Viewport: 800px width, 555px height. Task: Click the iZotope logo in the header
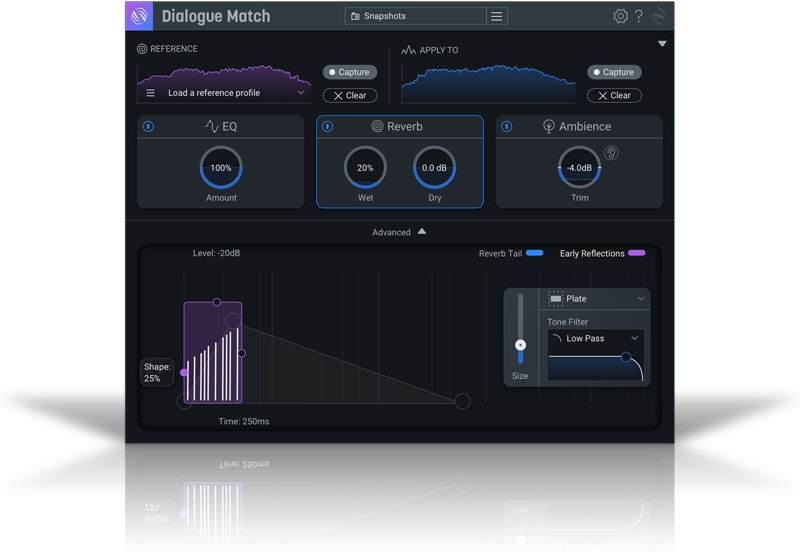pyautogui.click(x=139, y=16)
